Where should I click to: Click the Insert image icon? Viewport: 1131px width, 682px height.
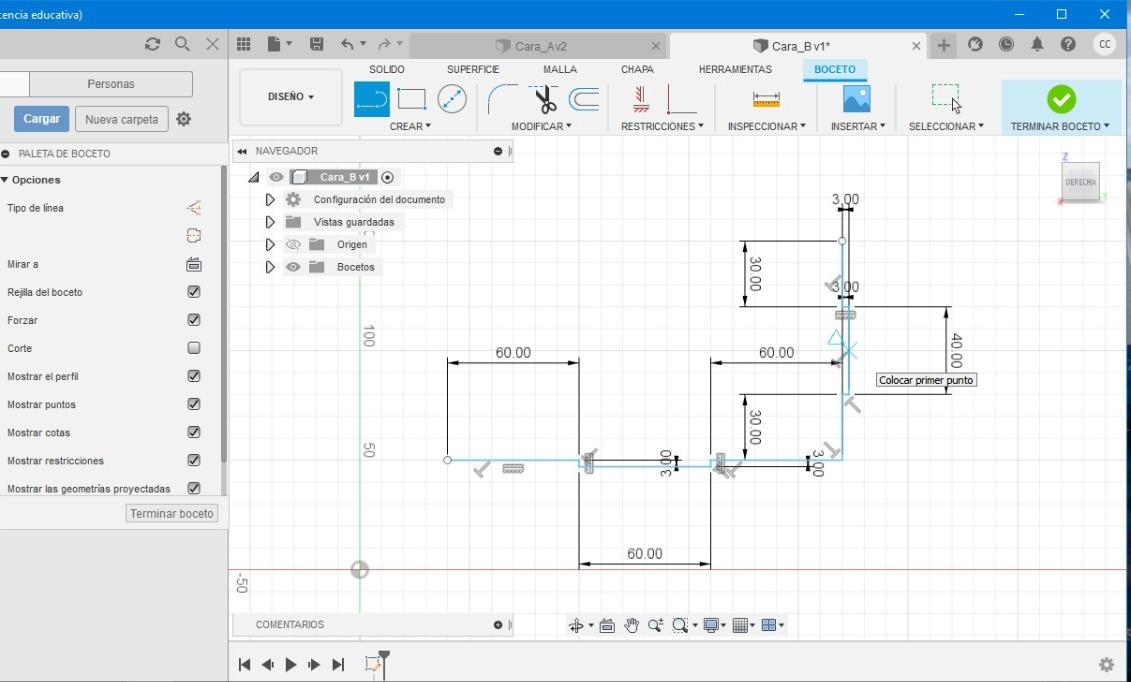click(x=857, y=99)
